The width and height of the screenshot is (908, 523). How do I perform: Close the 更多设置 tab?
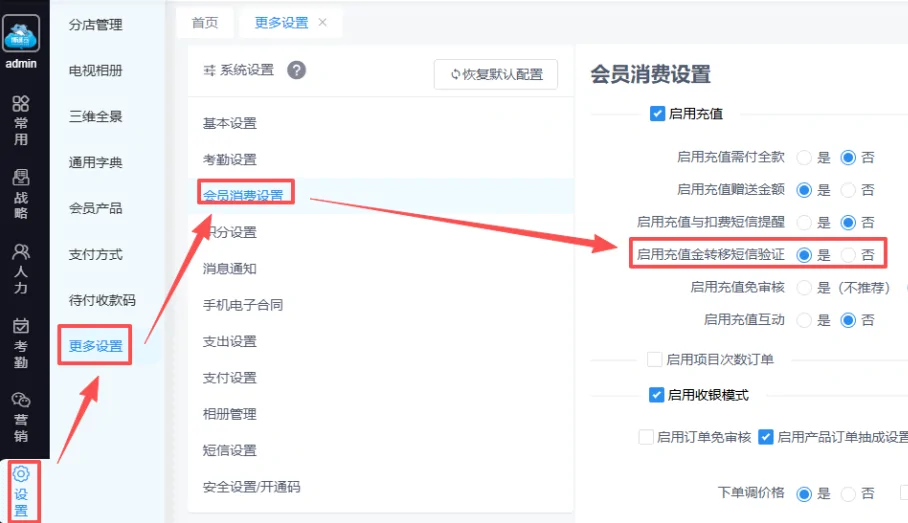pos(323,22)
